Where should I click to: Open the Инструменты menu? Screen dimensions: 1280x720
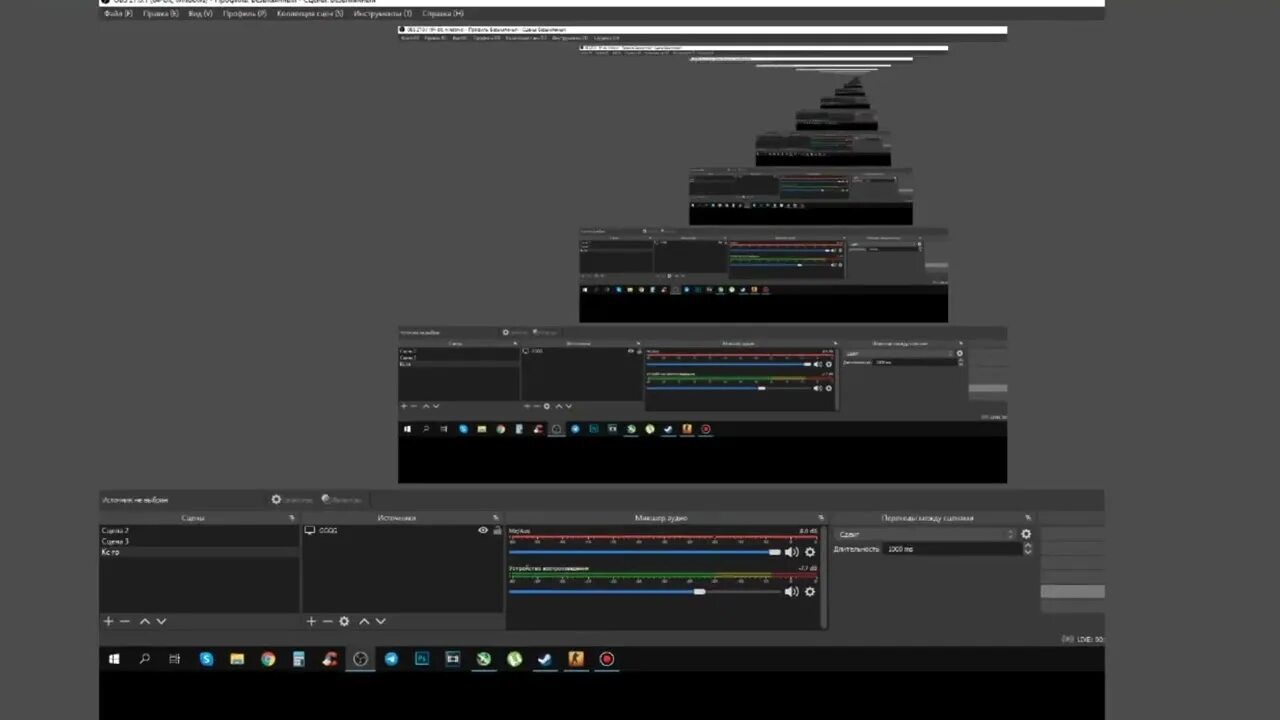pyautogui.click(x=382, y=14)
